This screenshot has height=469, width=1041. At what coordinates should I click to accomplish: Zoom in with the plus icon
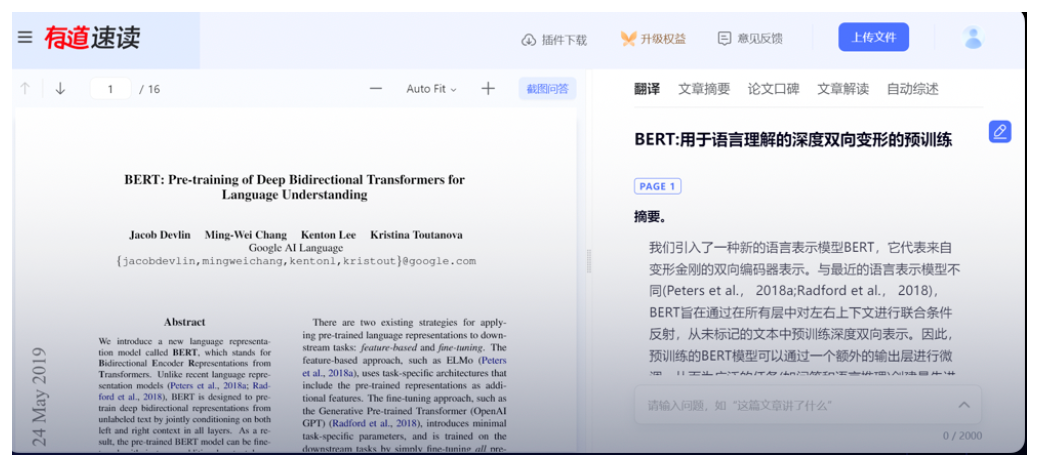pyautogui.click(x=488, y=88)
